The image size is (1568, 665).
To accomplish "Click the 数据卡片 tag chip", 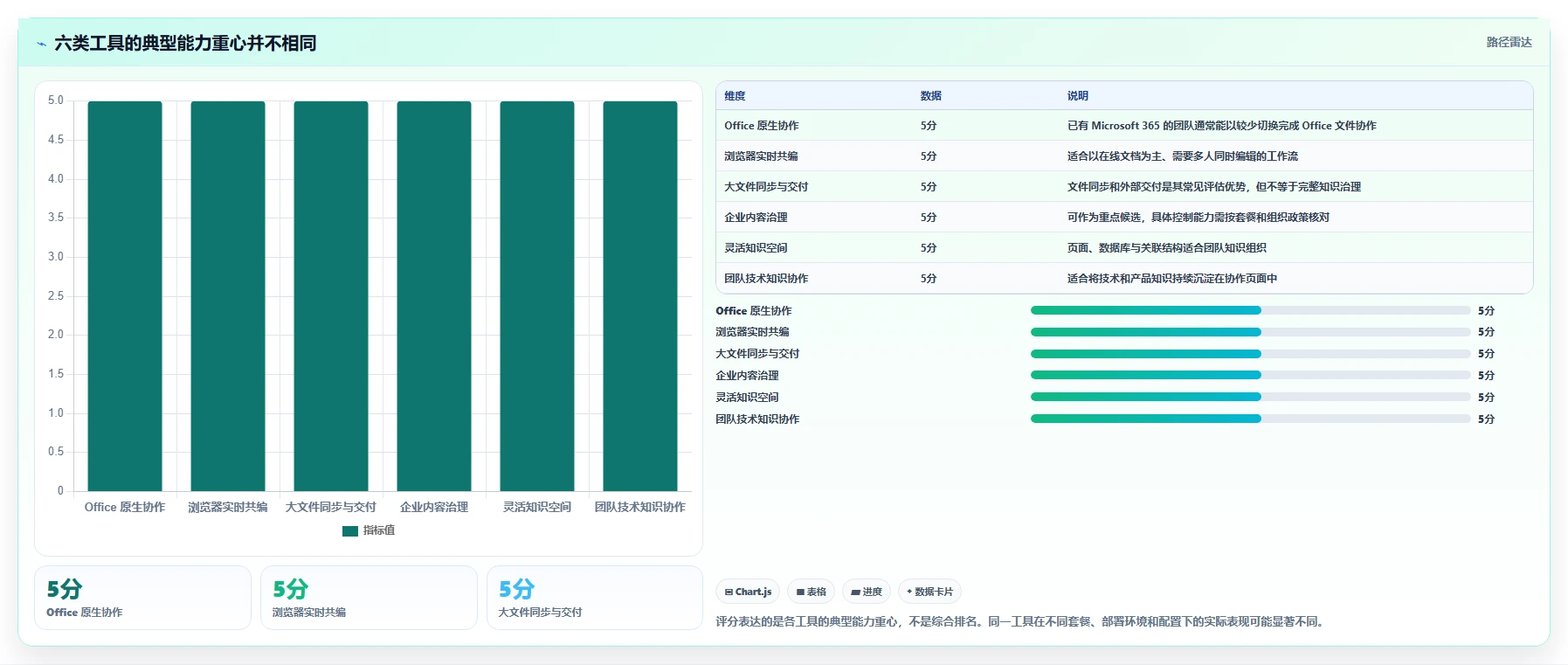I will 929,592.
